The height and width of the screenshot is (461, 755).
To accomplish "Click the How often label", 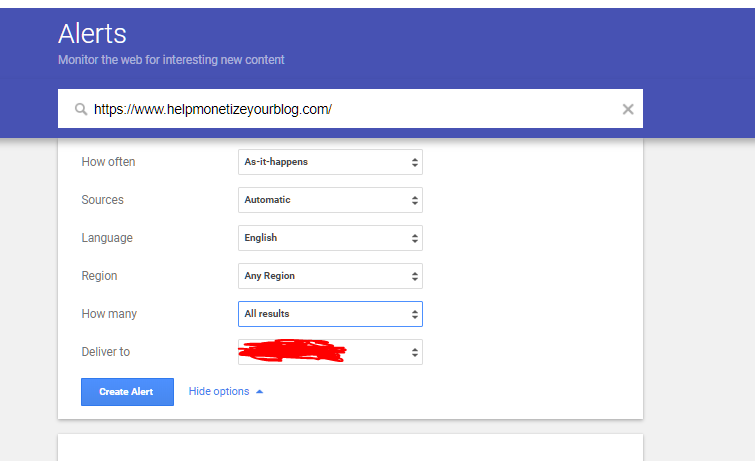I will (x=108, y=162).
